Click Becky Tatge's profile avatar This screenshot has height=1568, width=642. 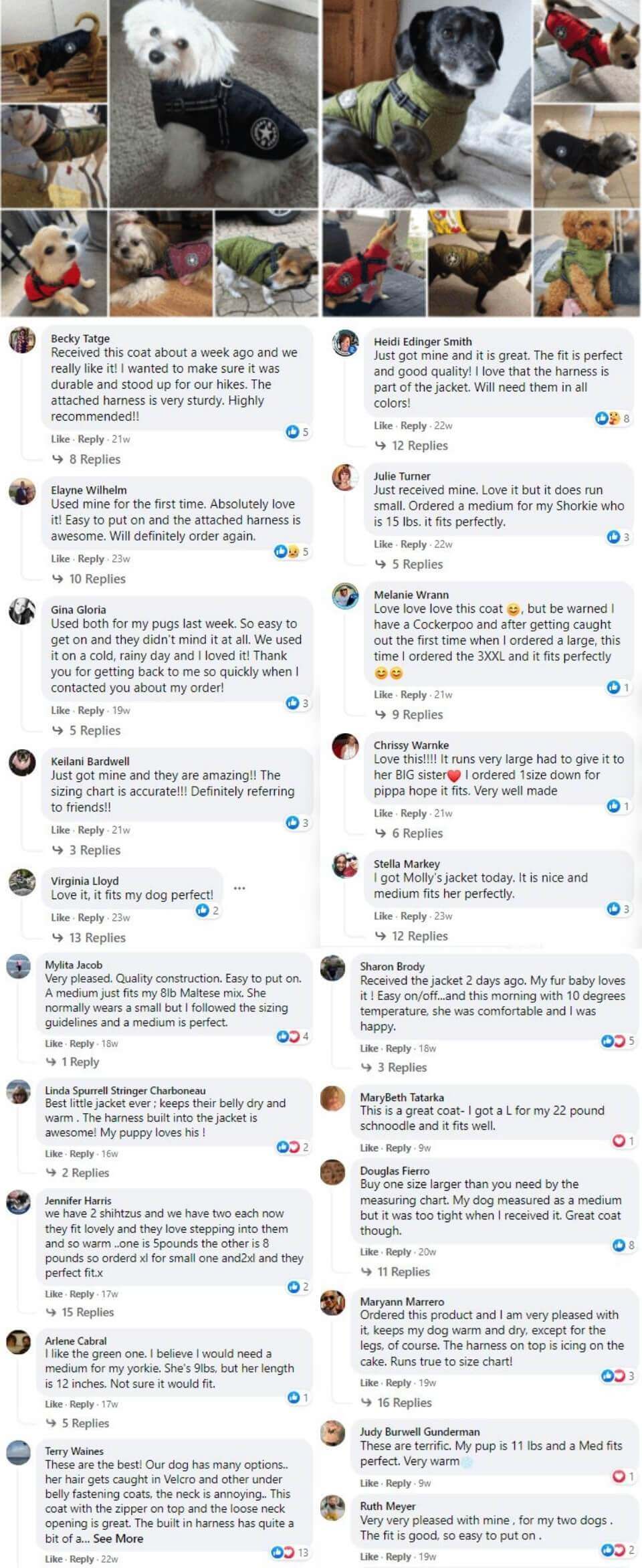click(x=22, y=340)
